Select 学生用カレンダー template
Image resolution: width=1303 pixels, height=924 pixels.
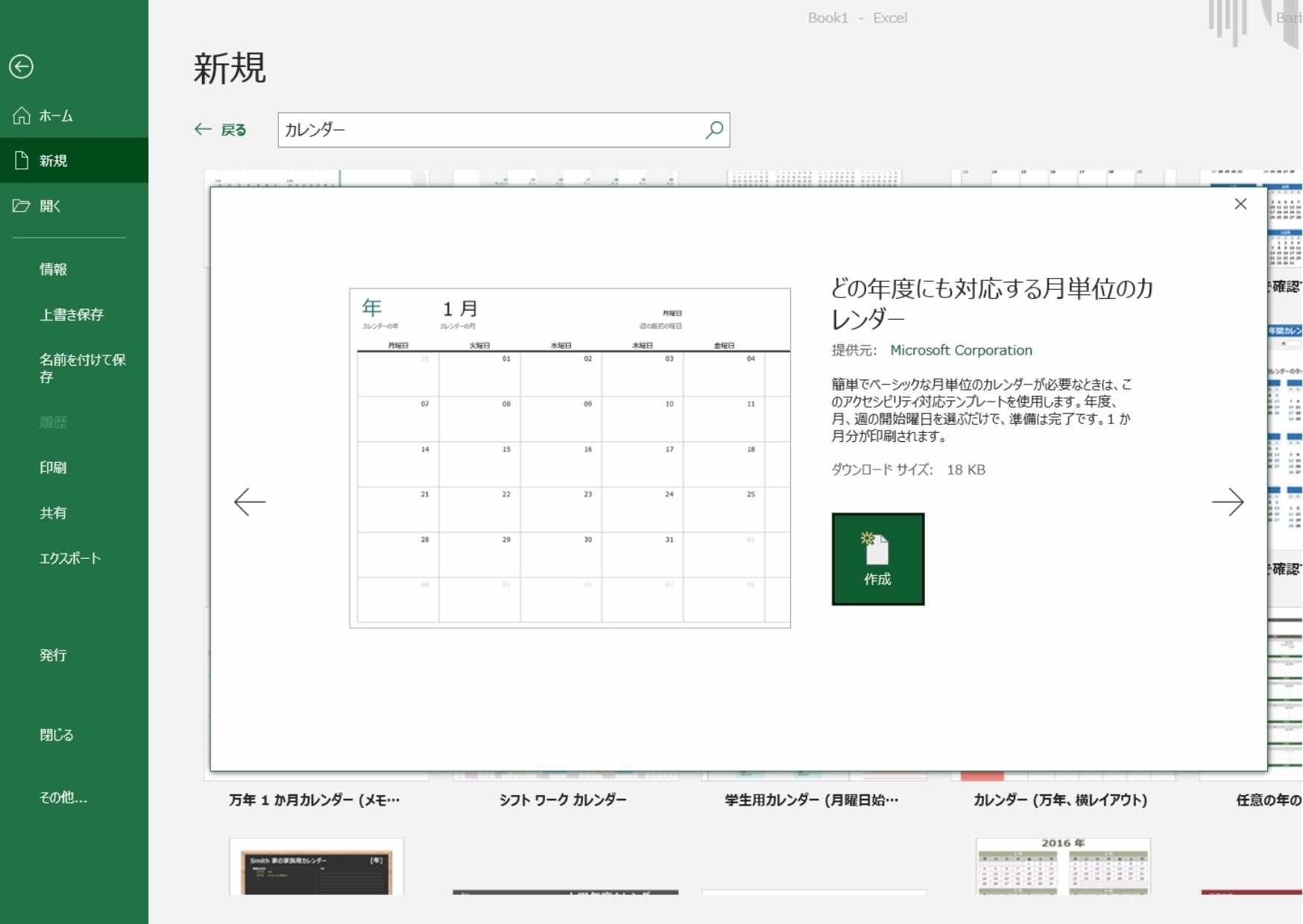(812, 800)
